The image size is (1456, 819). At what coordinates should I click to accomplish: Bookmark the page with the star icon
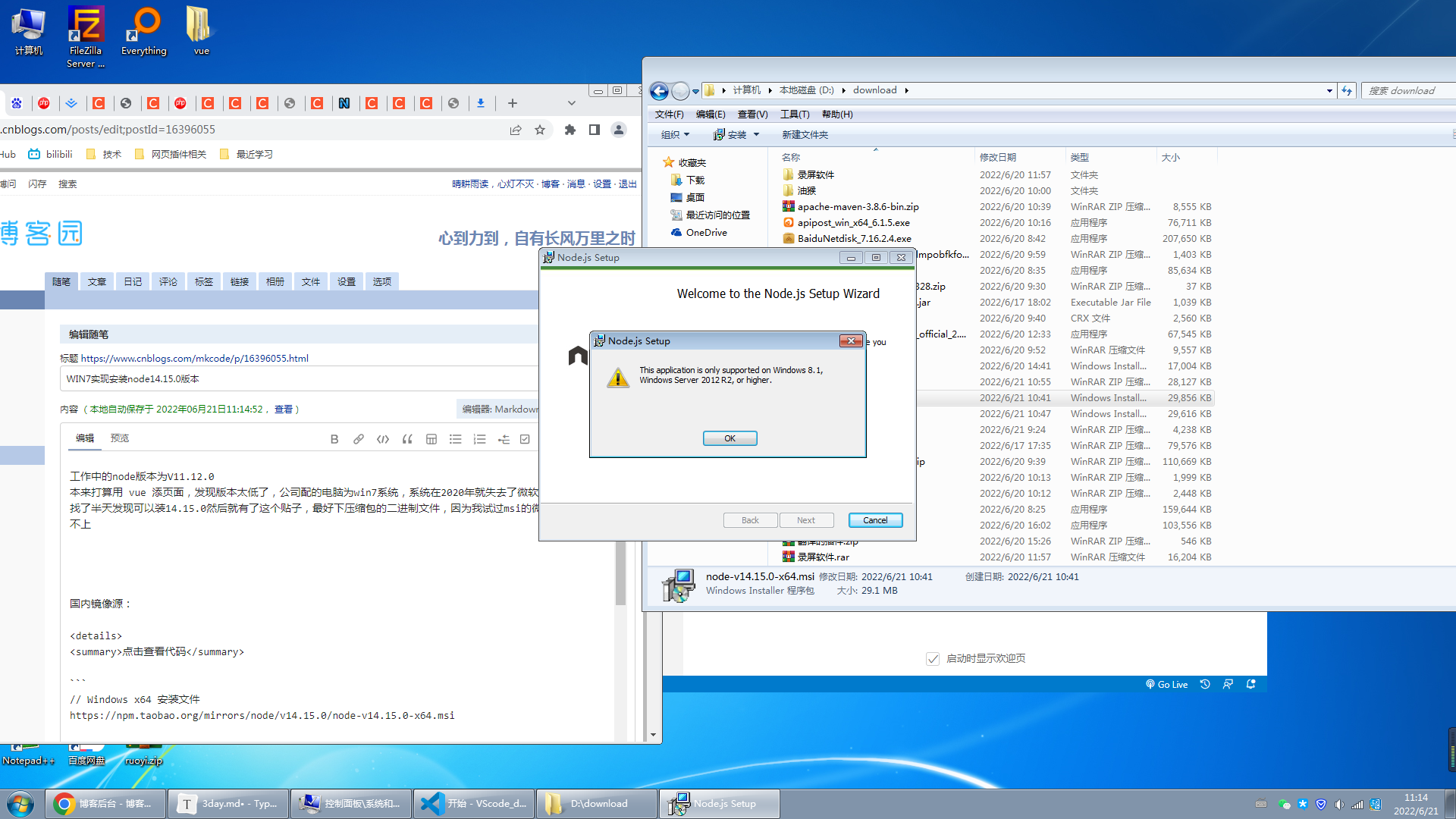tap(540, 130)
